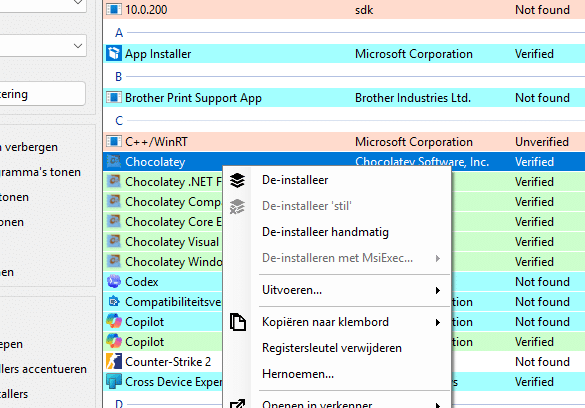Click the Counter-Strike 2 icon
The width and height of the screenshot is (585, 408).
(114, 361)
